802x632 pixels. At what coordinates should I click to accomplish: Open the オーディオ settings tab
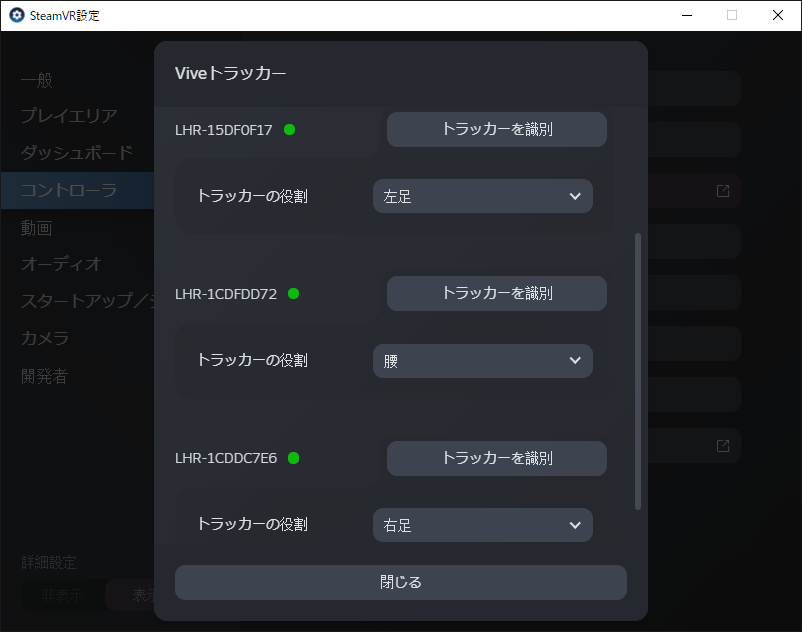pyautogui.click(x=61, y=264)
